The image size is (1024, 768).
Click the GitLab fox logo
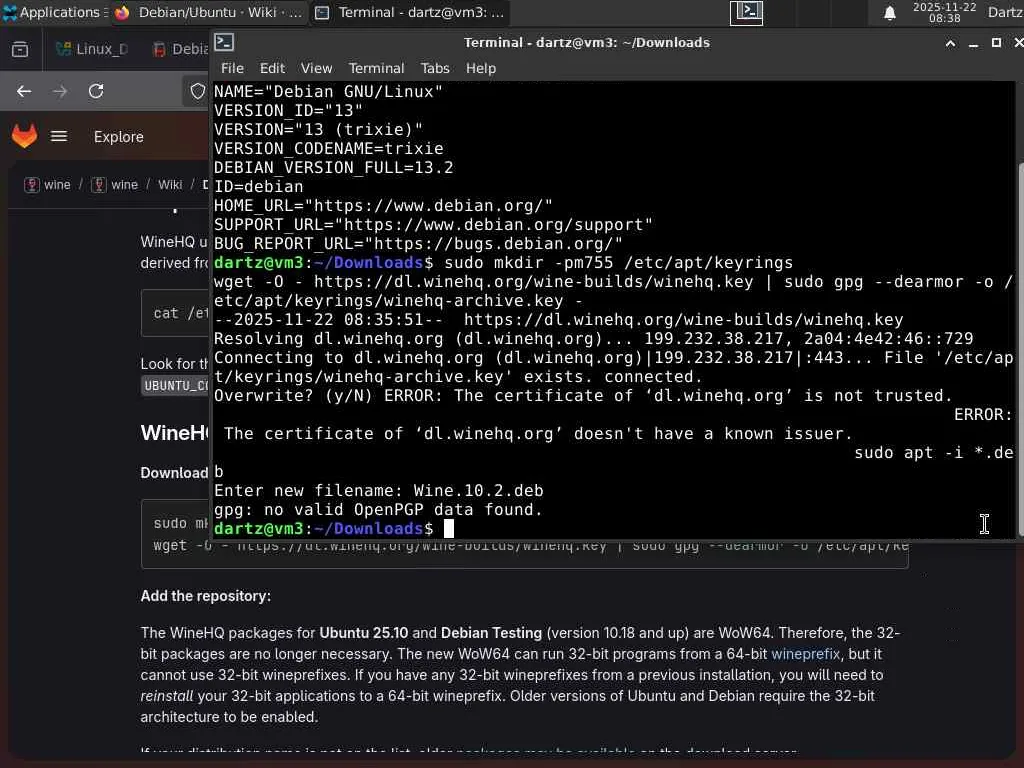[25, 136]
